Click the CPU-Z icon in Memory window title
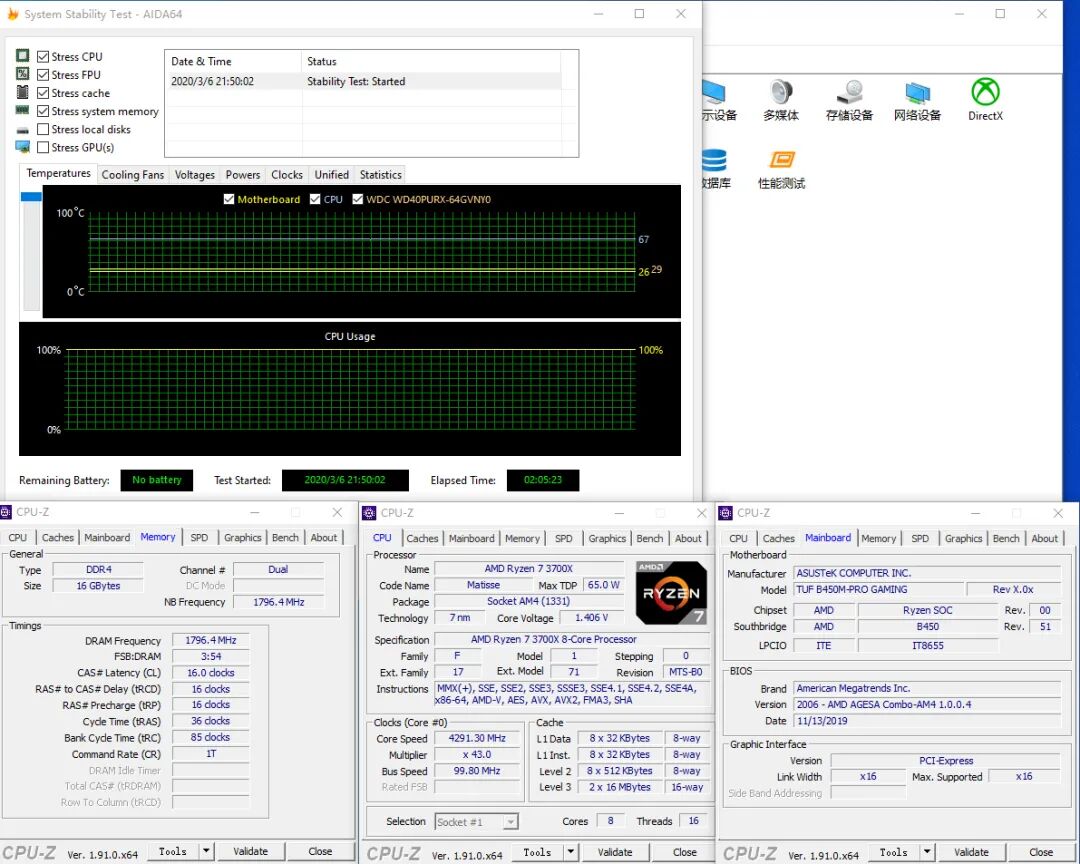The width and height of the screenshot is (1080, 864). [6, 512]
